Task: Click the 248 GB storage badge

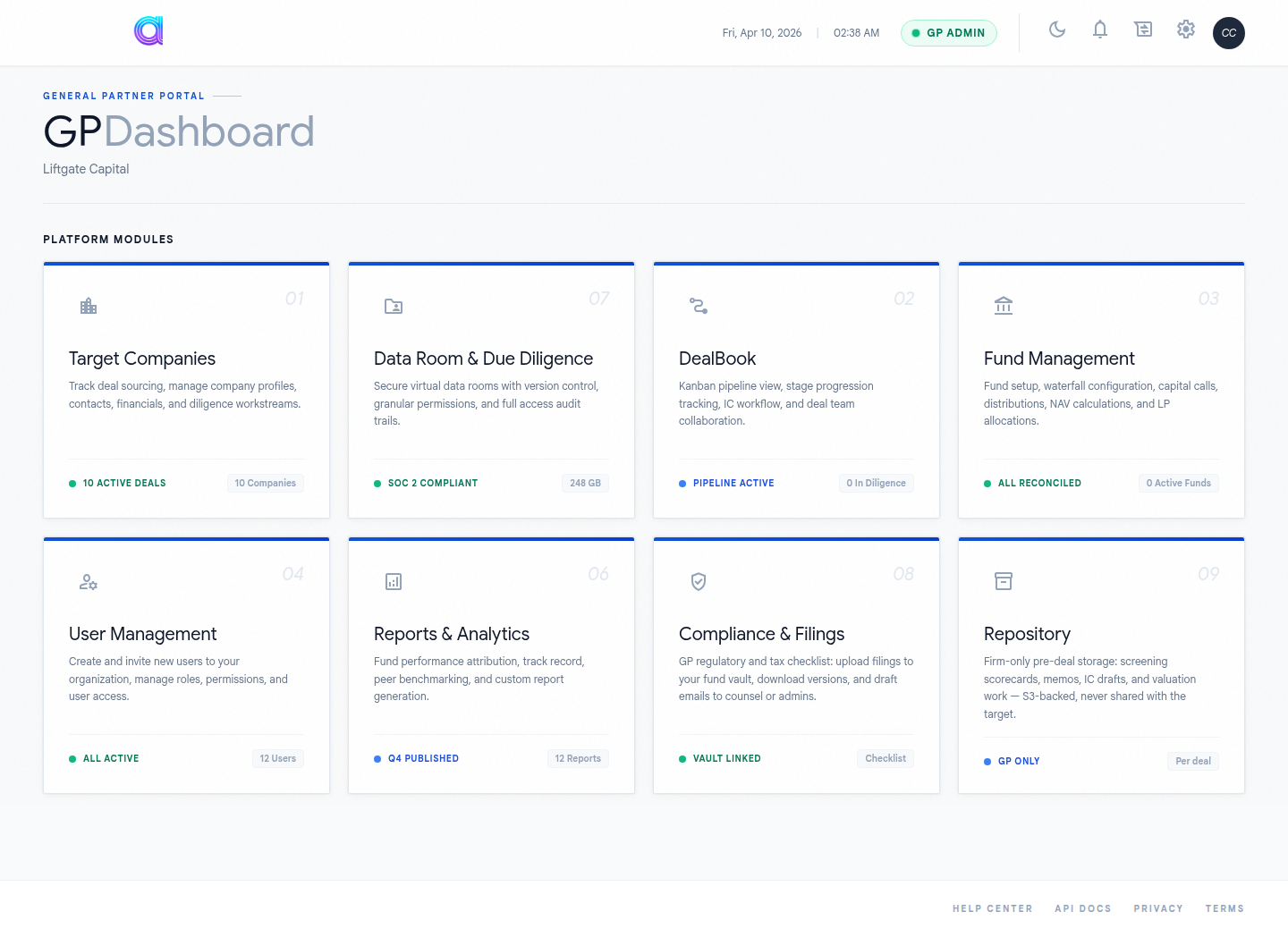Action: (x=586, y=483)
